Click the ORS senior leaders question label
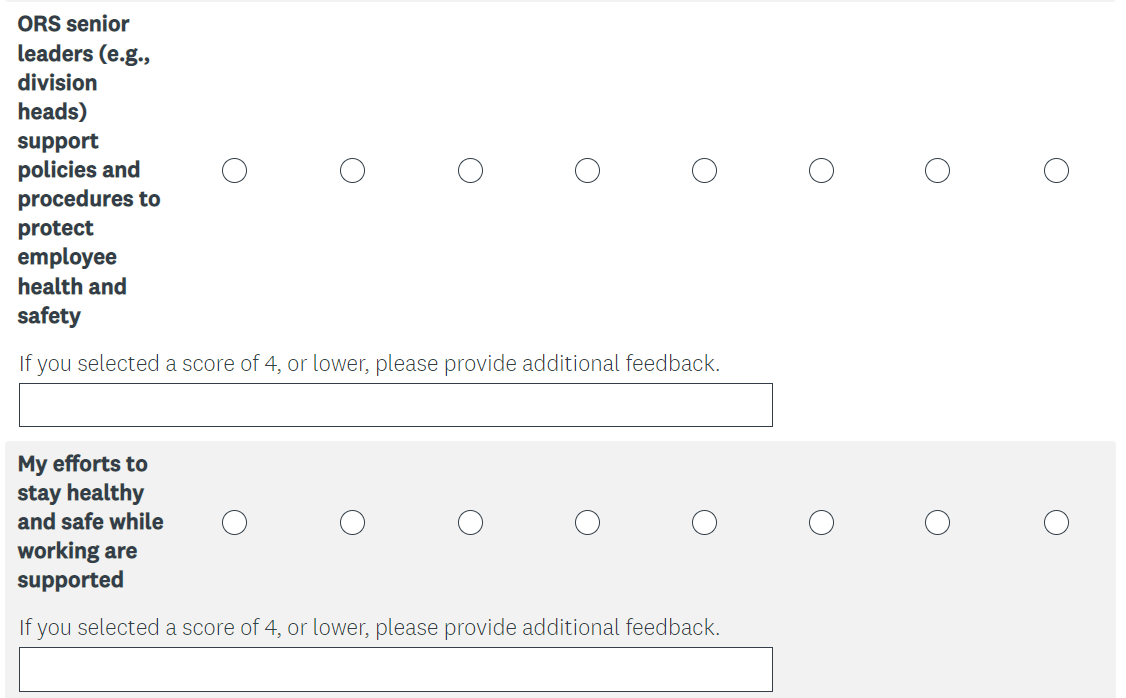Viewport: 1126px width, 698px height. pyautogui.click(x=88, y=170)
